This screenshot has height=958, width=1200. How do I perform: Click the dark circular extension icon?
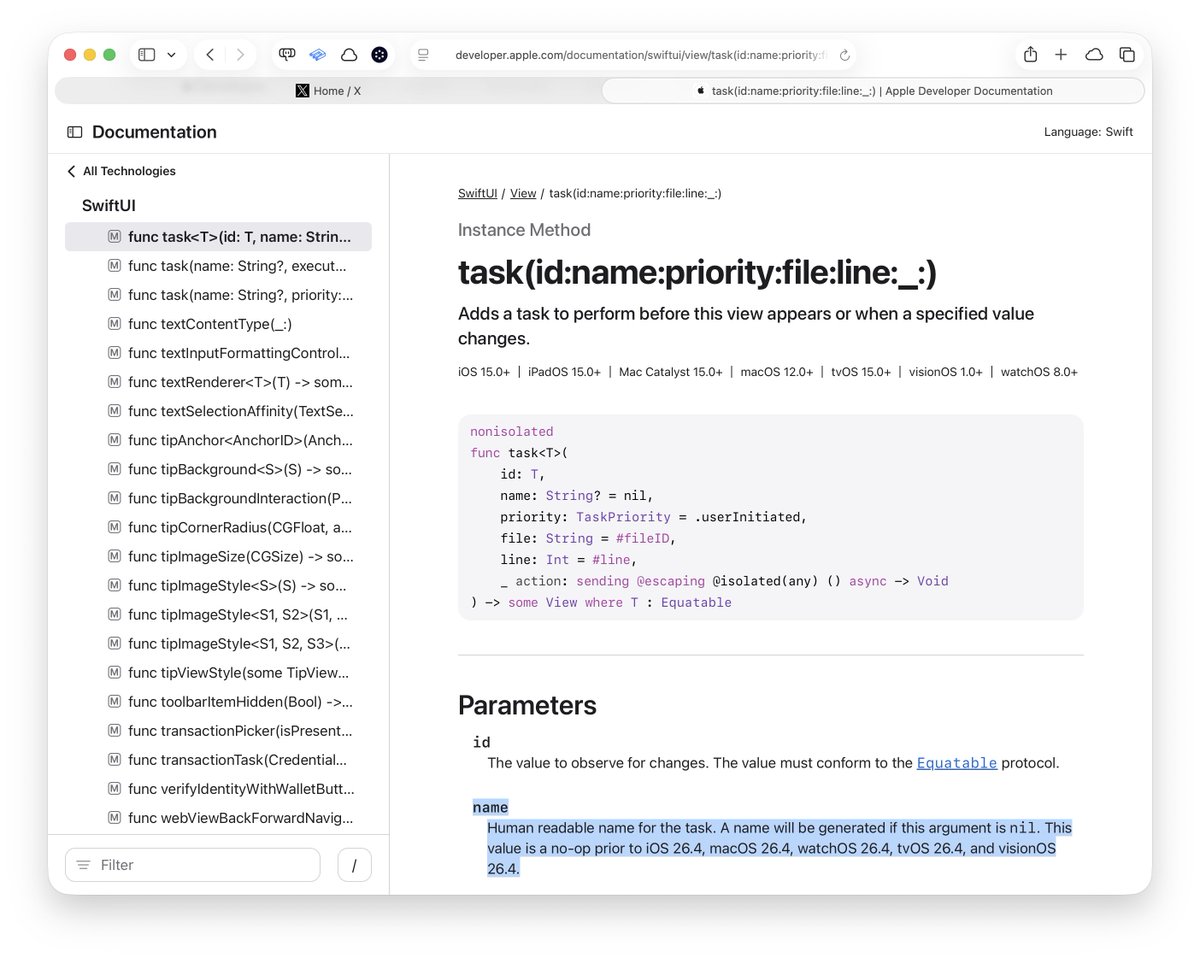[379, 55]
